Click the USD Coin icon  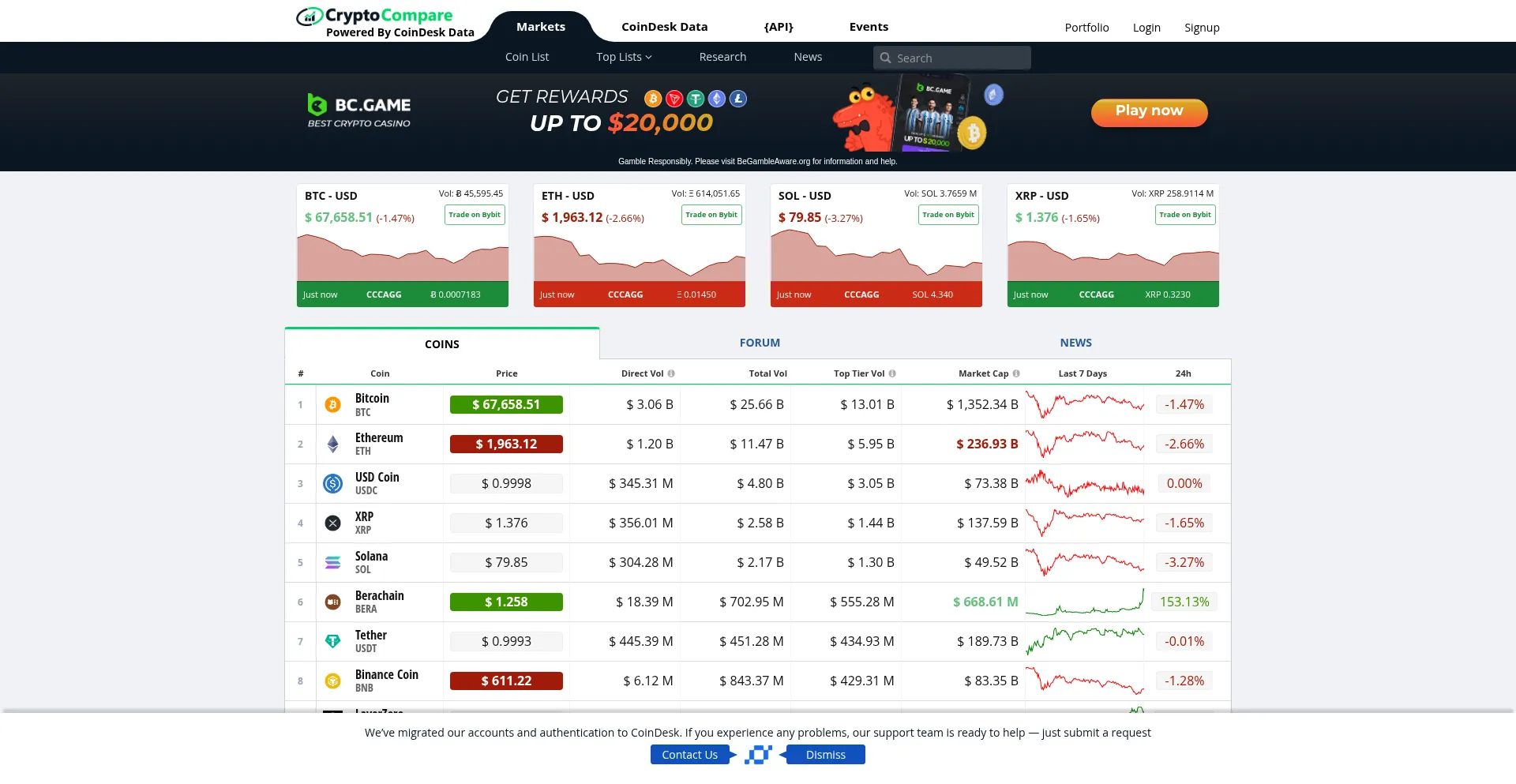pos(332,484)
